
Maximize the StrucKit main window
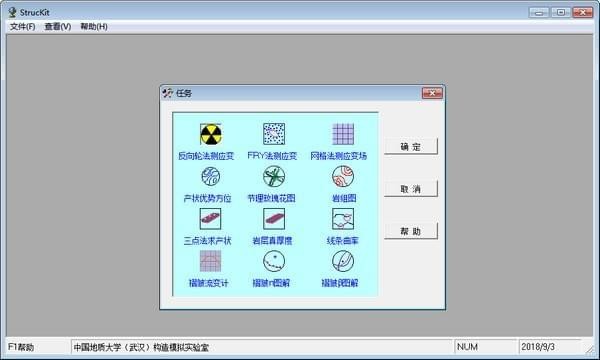click(x=561, y=13)
